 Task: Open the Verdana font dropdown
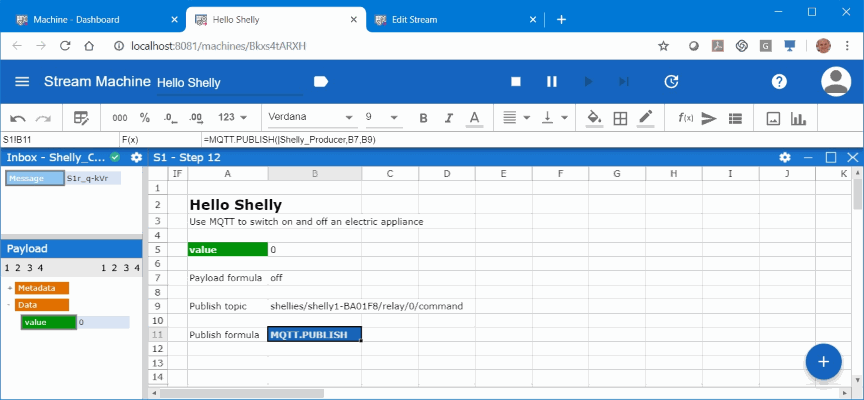[309, 117]
